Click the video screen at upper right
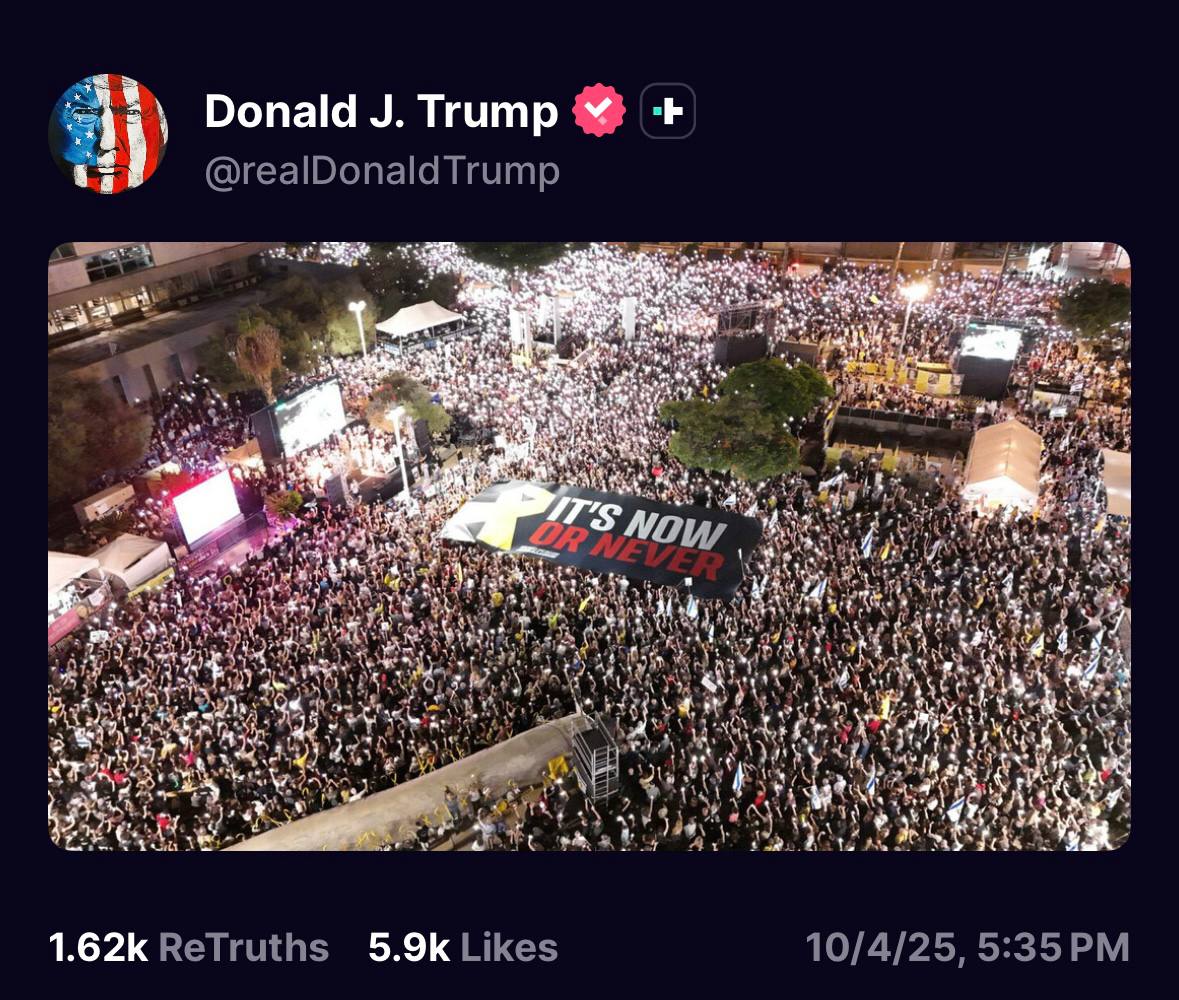Viewport: 1179px width, 1000px height. (x=990, y=343)
